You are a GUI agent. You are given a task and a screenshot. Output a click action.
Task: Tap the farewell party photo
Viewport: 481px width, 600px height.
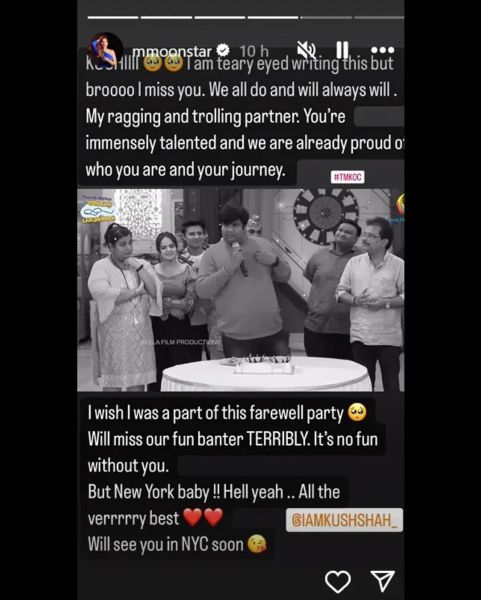pyautogui.click(x=241, y=290)
